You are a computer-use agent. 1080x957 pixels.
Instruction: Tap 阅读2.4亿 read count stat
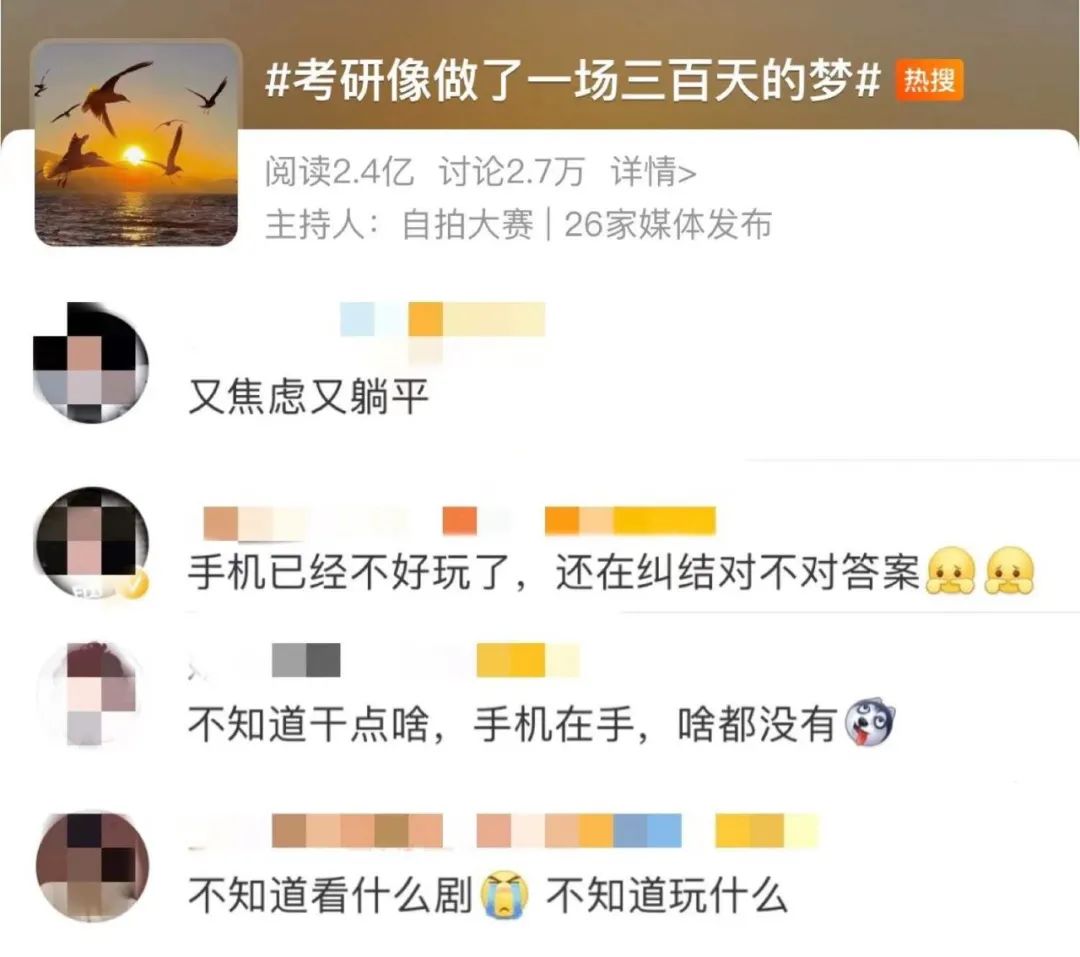(340, 171)
